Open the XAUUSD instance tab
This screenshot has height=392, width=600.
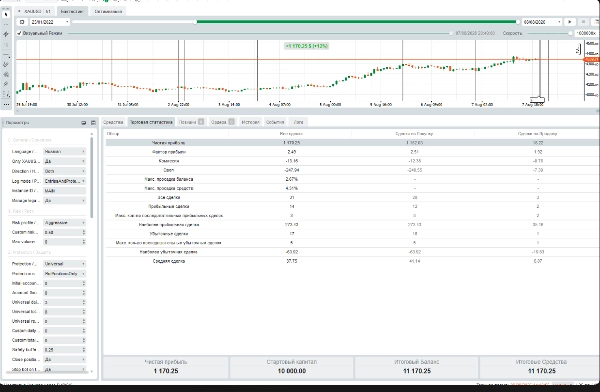point(36,11)
